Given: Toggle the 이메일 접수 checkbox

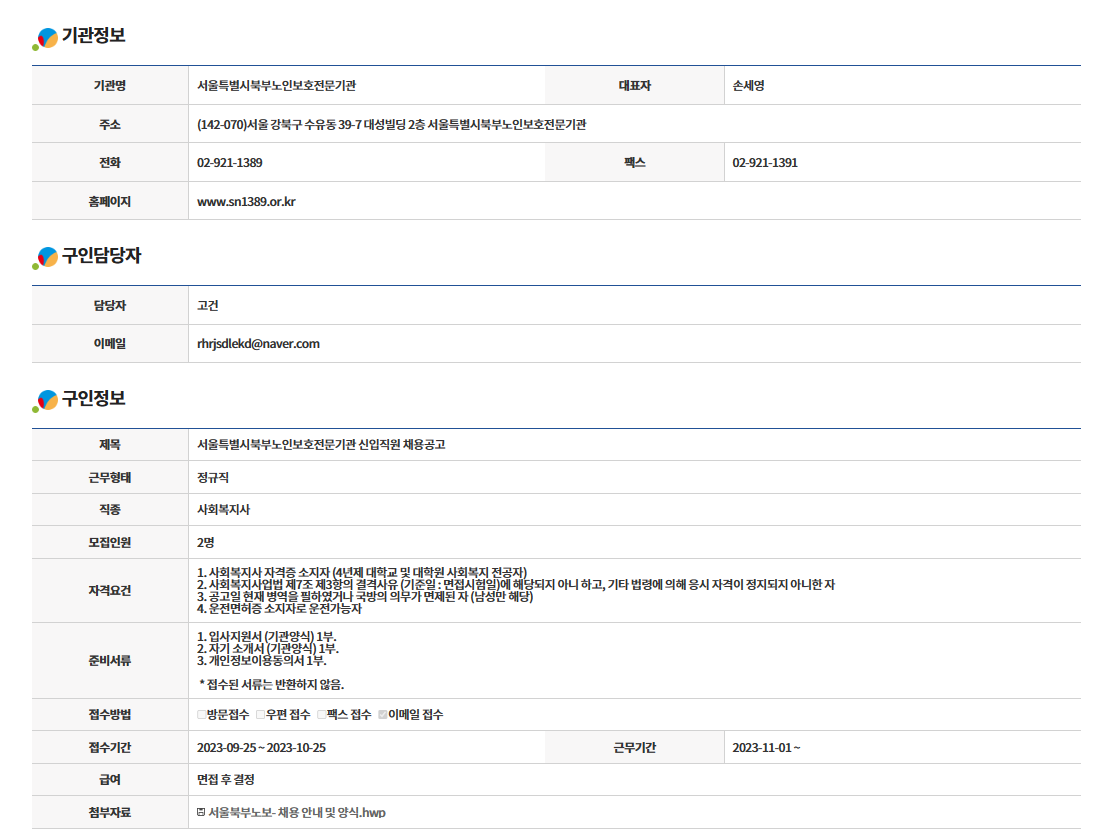Looking at the screenshot, I should (x=382, y=715).
